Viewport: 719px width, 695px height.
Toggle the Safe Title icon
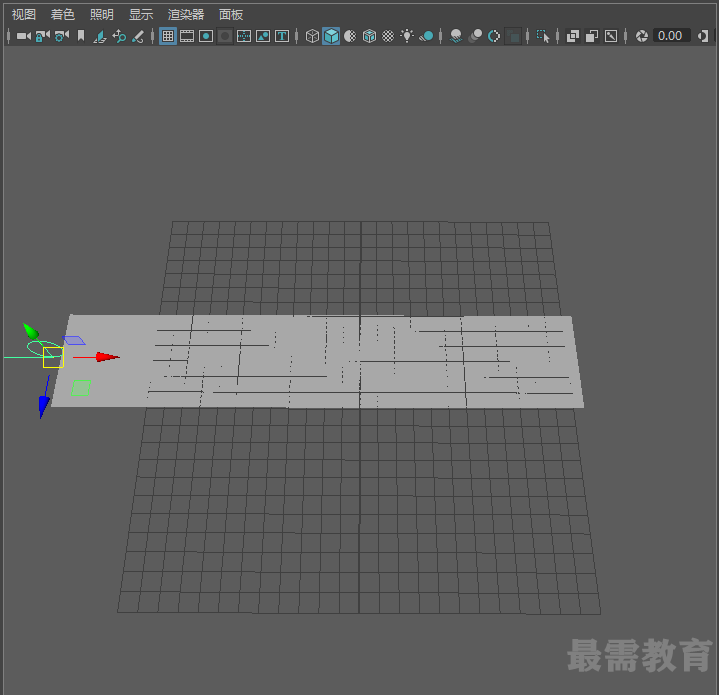[282, 36]
